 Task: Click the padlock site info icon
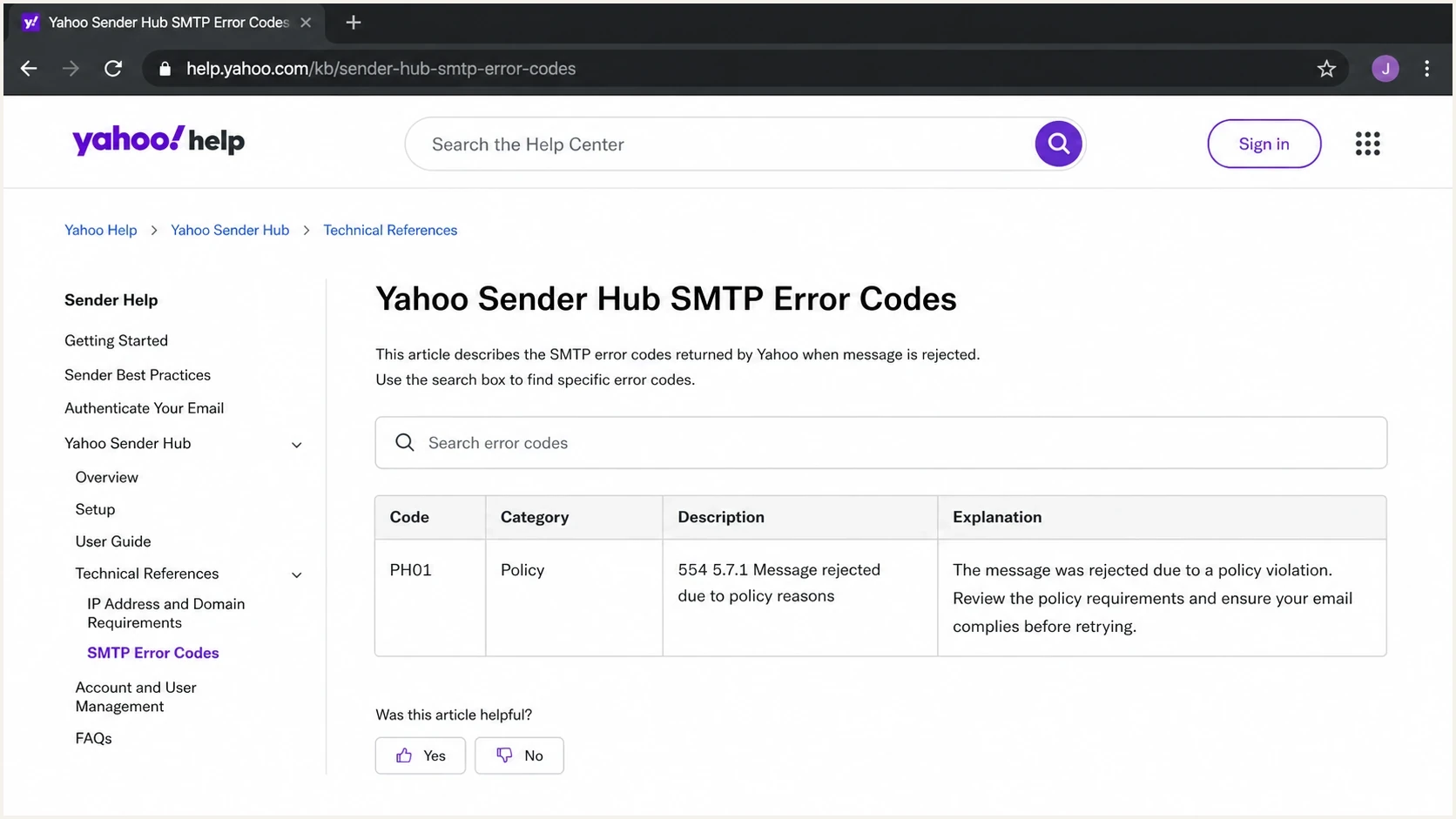point(165,69)
